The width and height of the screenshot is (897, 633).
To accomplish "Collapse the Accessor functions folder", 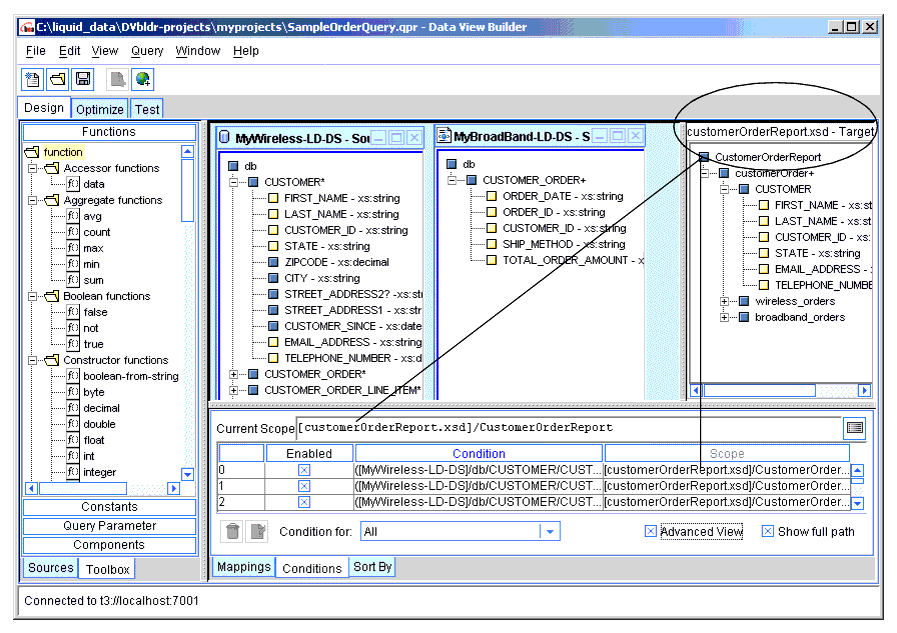I will coord(33,168).
